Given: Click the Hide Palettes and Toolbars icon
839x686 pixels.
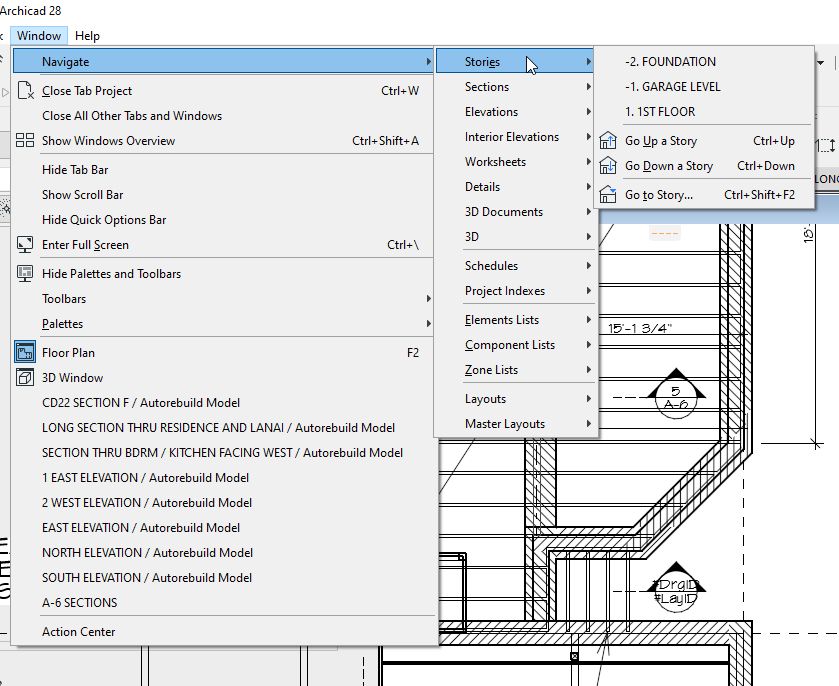Looking at the screenshot, I should point(25,273).
